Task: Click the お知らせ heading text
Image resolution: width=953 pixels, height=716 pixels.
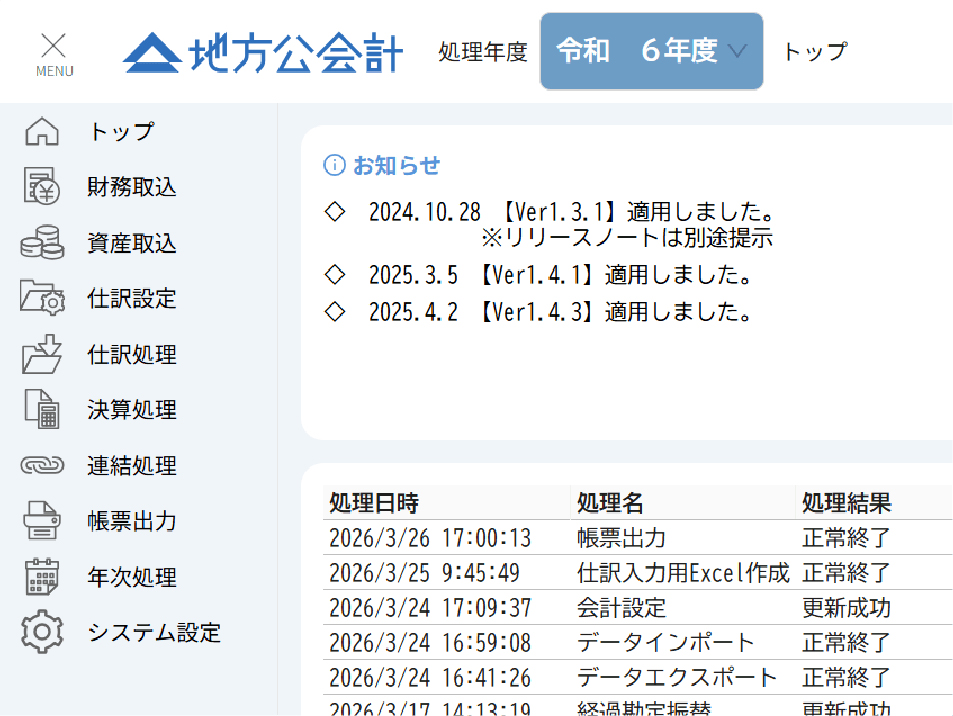Action: tap(396, 165)
